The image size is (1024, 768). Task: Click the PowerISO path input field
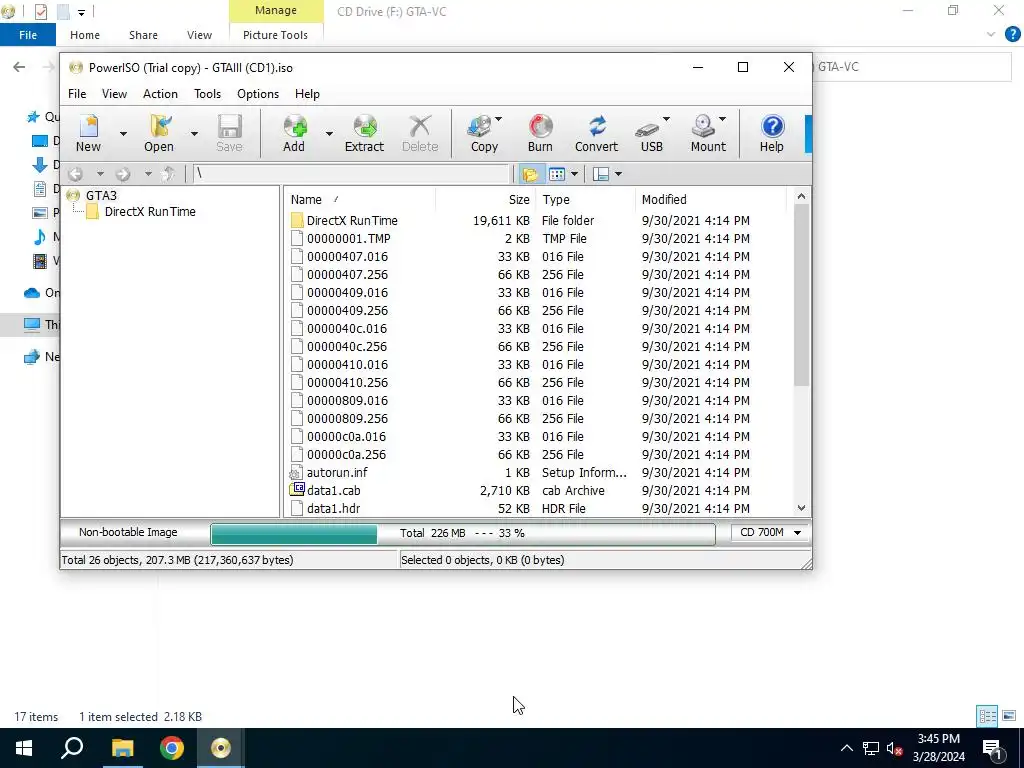coord(351,174)
